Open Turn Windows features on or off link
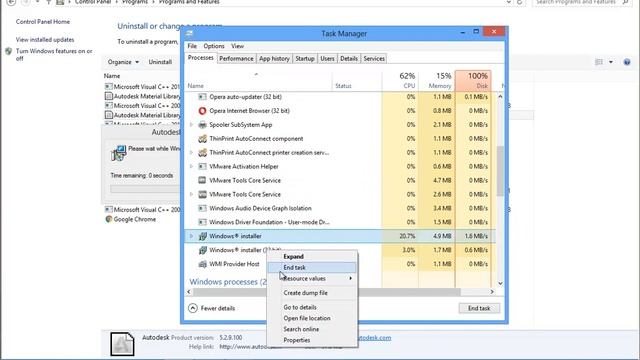640x360 pixels. pos(54,55)
